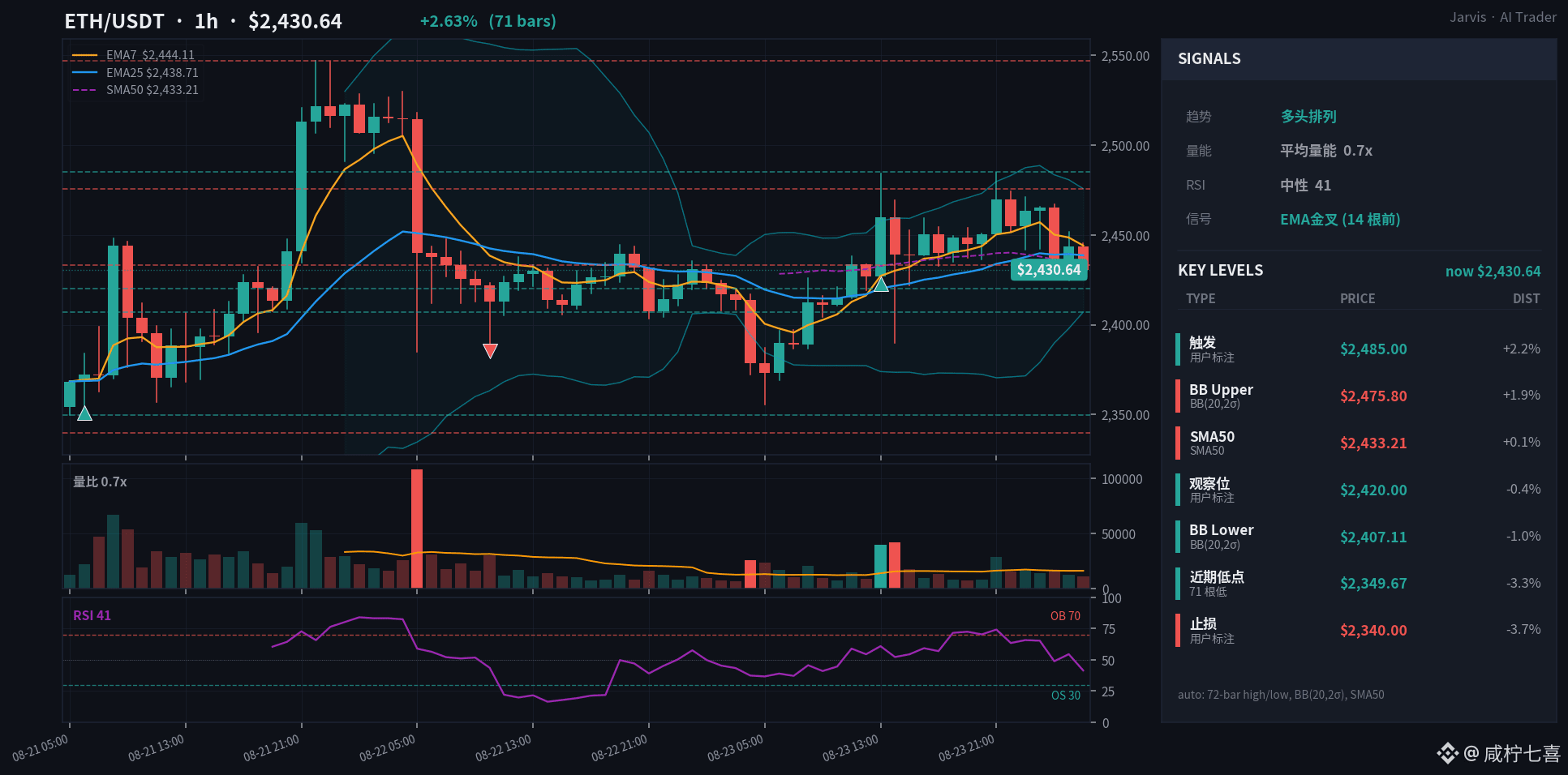Screen dimensions: 1568x775
Task: Select the EMA金叉 (14 根前) signal
Action: (x=1340, y=220)
